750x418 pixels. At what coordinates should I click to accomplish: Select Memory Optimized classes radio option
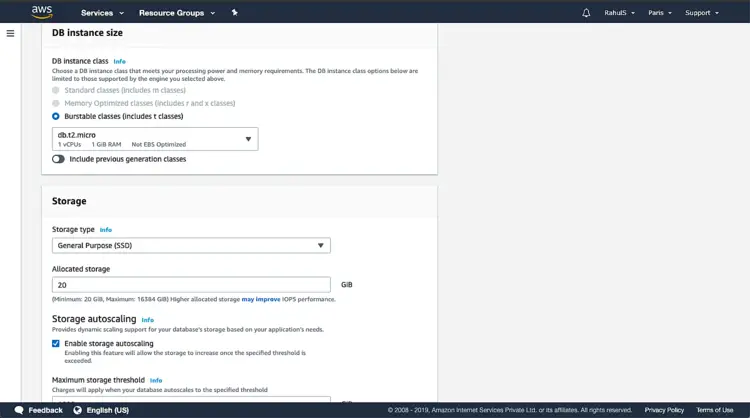point(55,103)
